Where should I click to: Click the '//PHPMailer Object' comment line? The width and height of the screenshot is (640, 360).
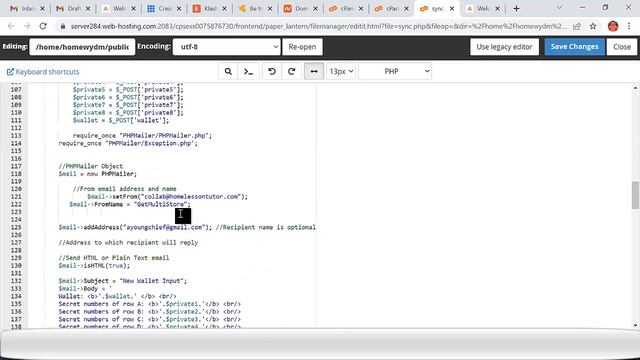tap(91, 166)
